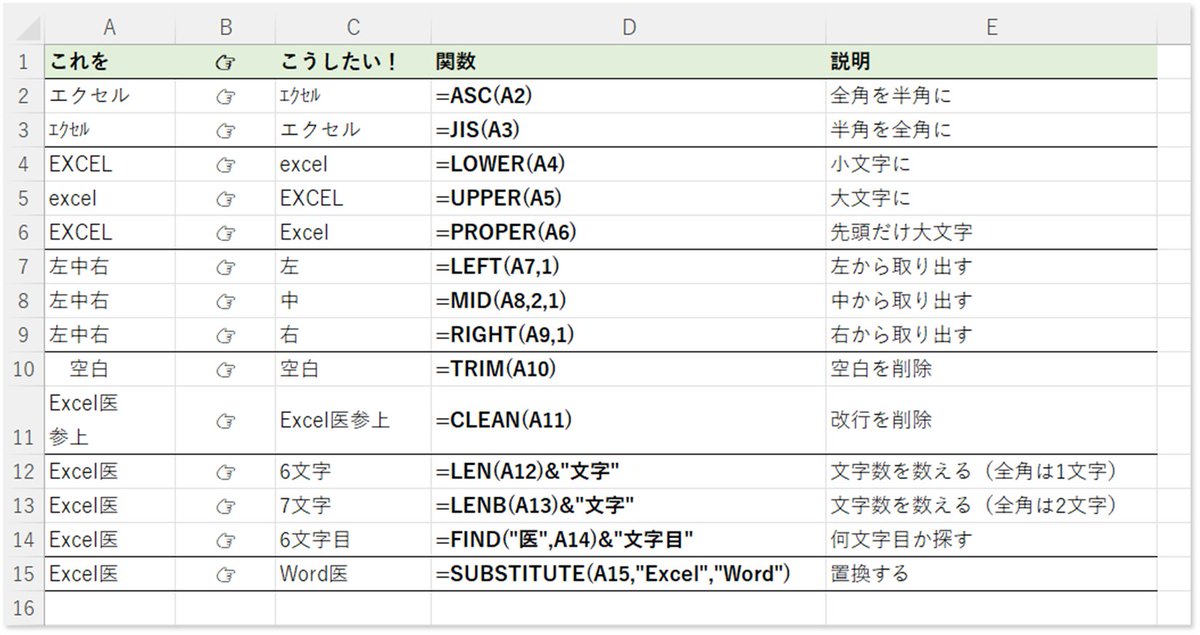Click the 文字数を数える（全角は2文字） cell
The image size is (1200, 635).
click(991, 505)
